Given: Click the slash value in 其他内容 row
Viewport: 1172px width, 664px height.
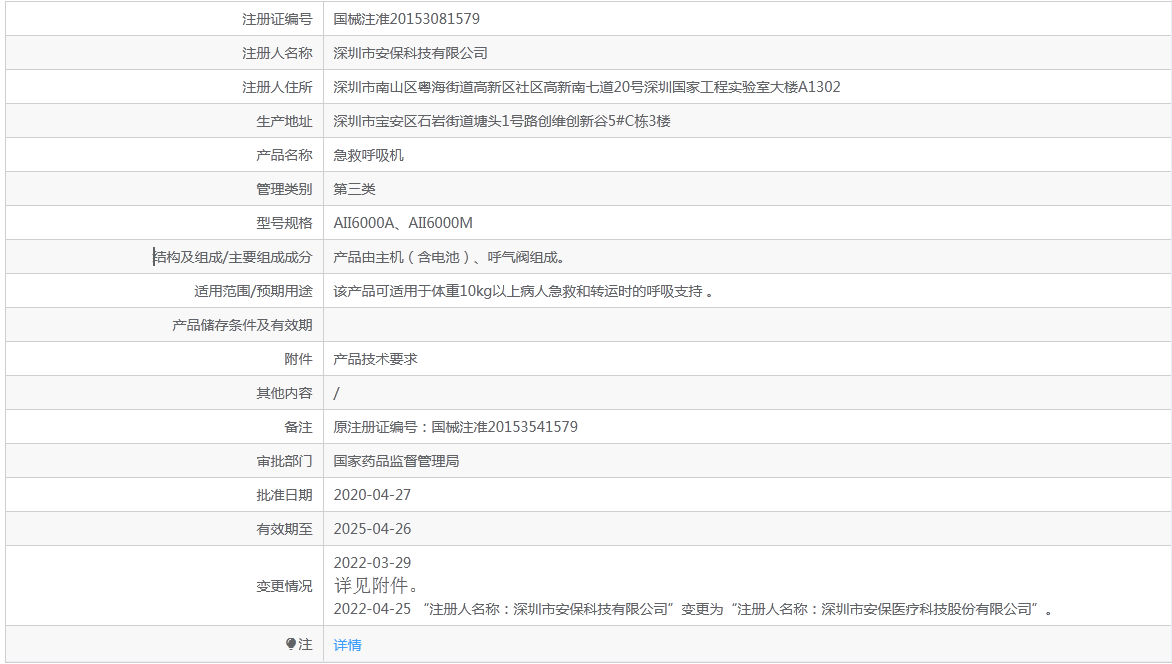Looking at the screenshot, I should [x=337, y=393].
